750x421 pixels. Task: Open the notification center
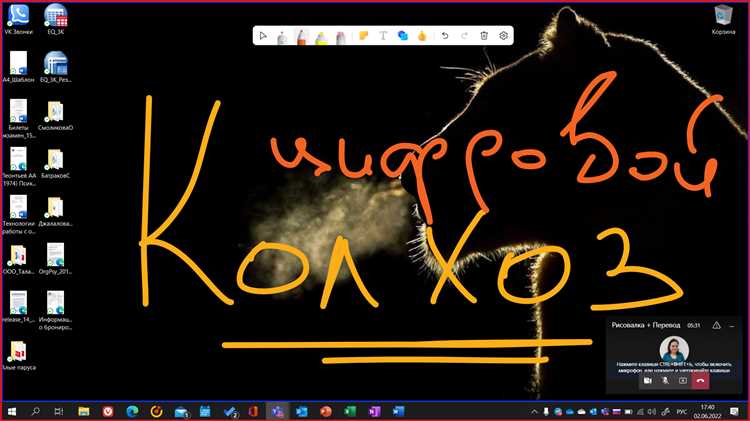pos(735,411)
